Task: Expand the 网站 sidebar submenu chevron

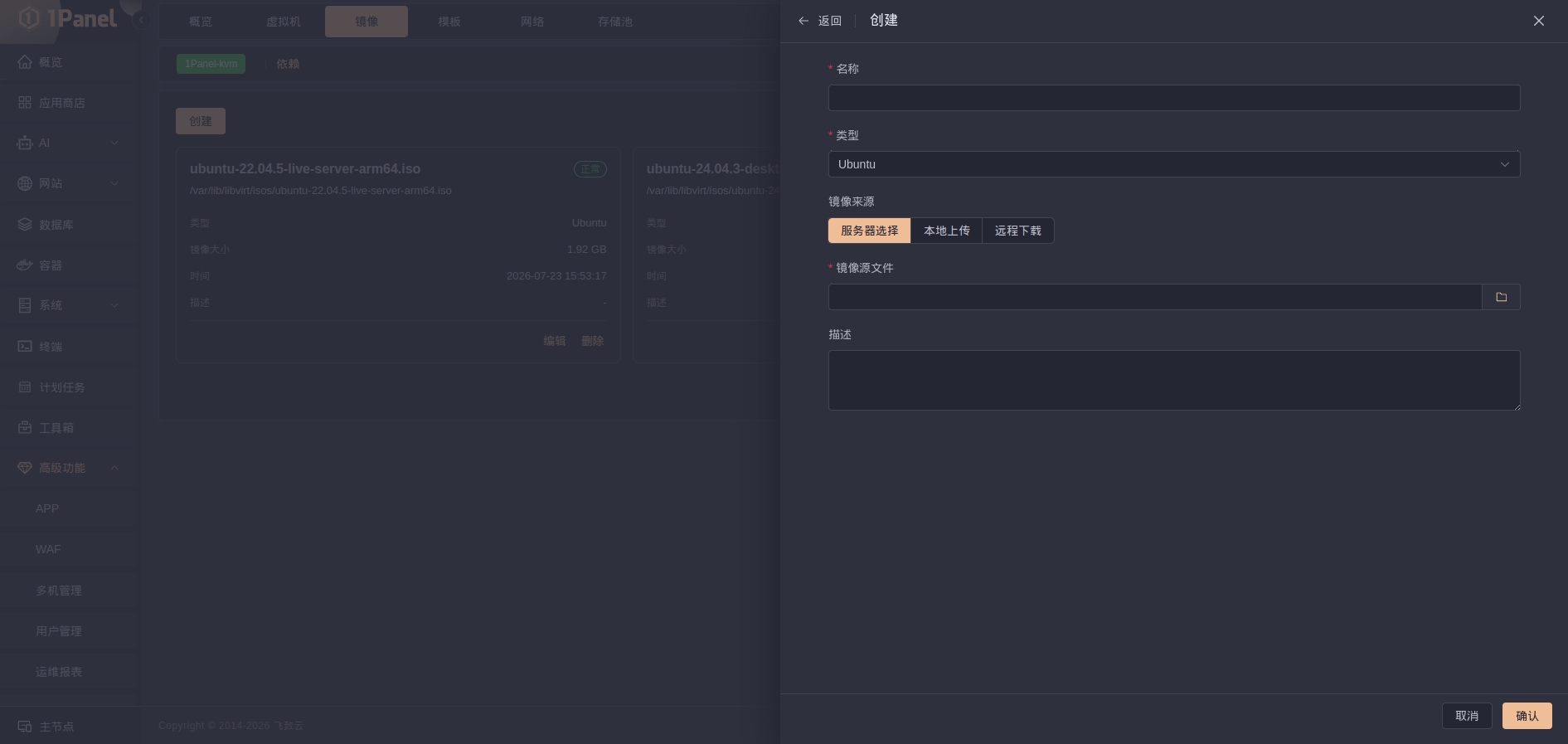Action: pos(114,183)
